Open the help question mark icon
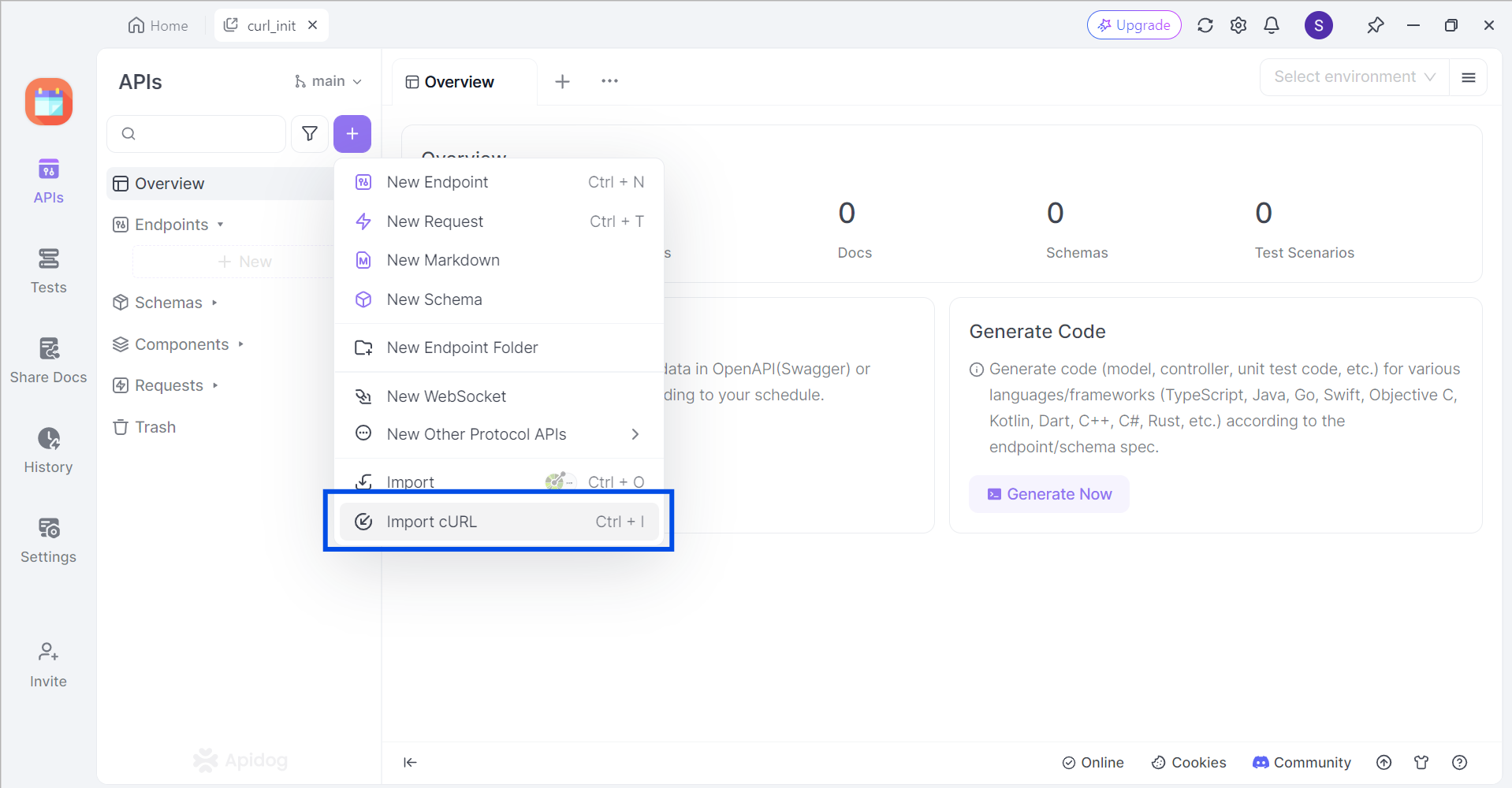Viewport: 1512px width, 788px height. pos(1459,762)
